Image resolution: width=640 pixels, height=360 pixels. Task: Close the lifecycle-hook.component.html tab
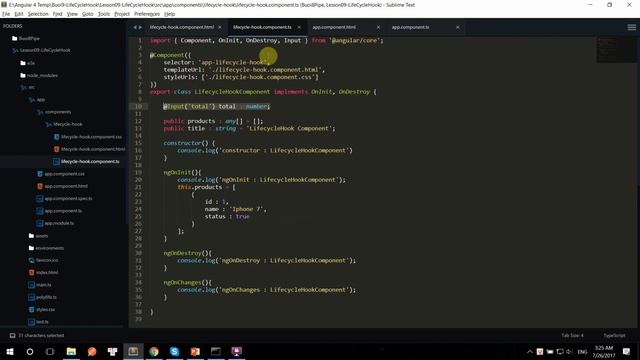[x=220, y=27]
